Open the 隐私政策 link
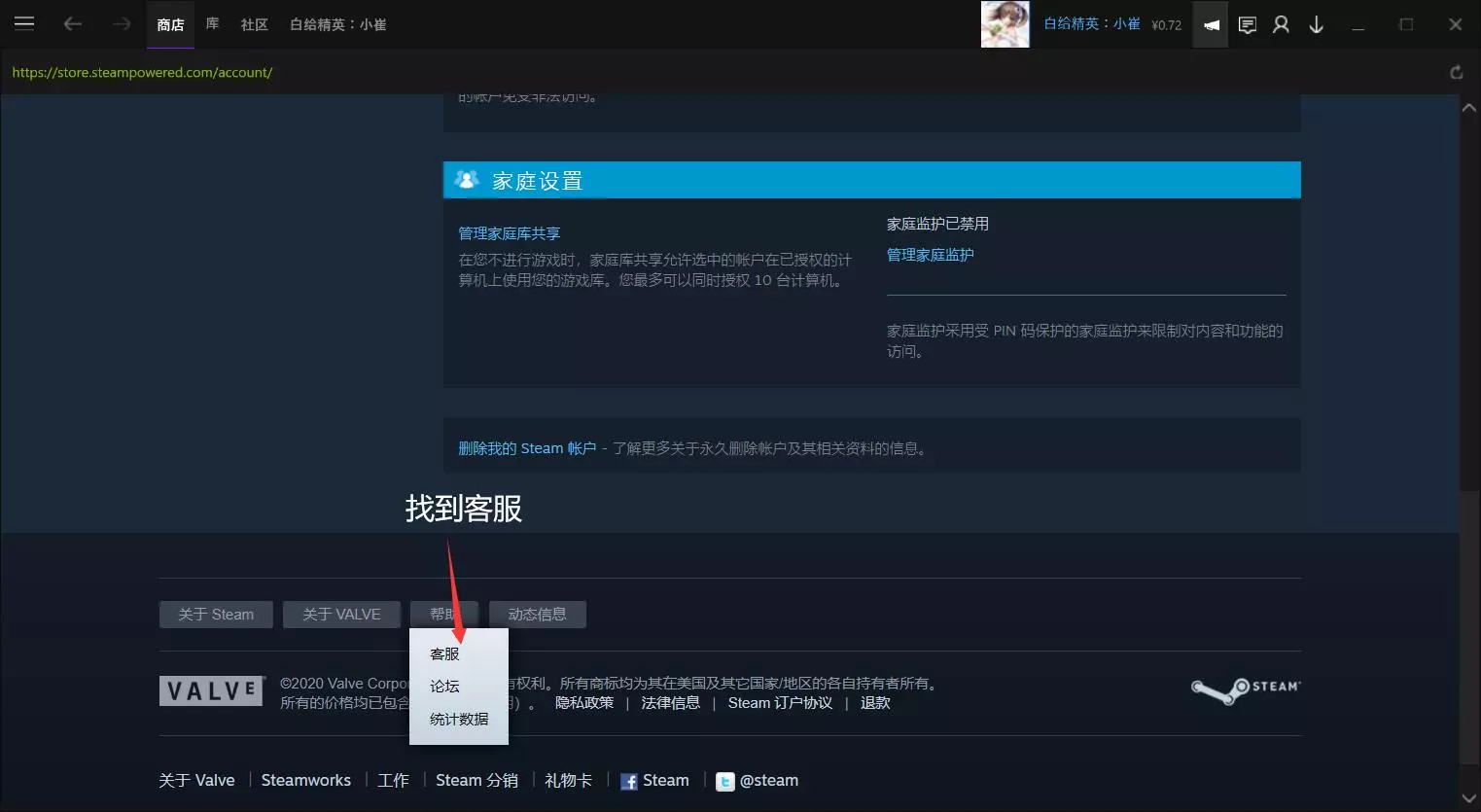 point(584,703)
